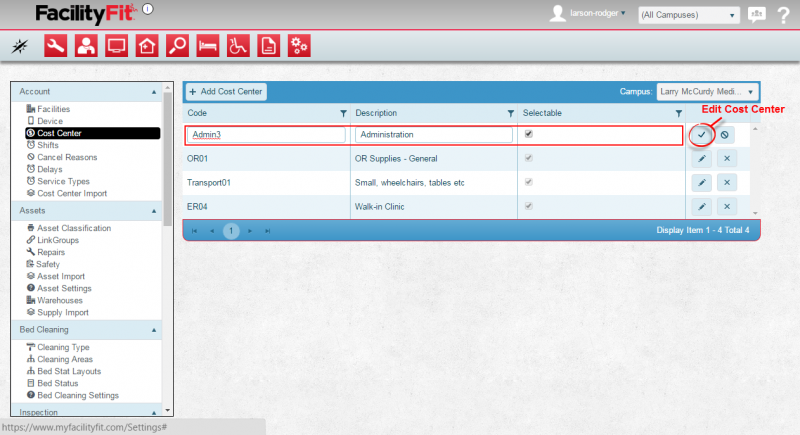Click the spark icon at toolbar start
The height and width of the screenshot is (435, 800).
[x=20, y=46]
